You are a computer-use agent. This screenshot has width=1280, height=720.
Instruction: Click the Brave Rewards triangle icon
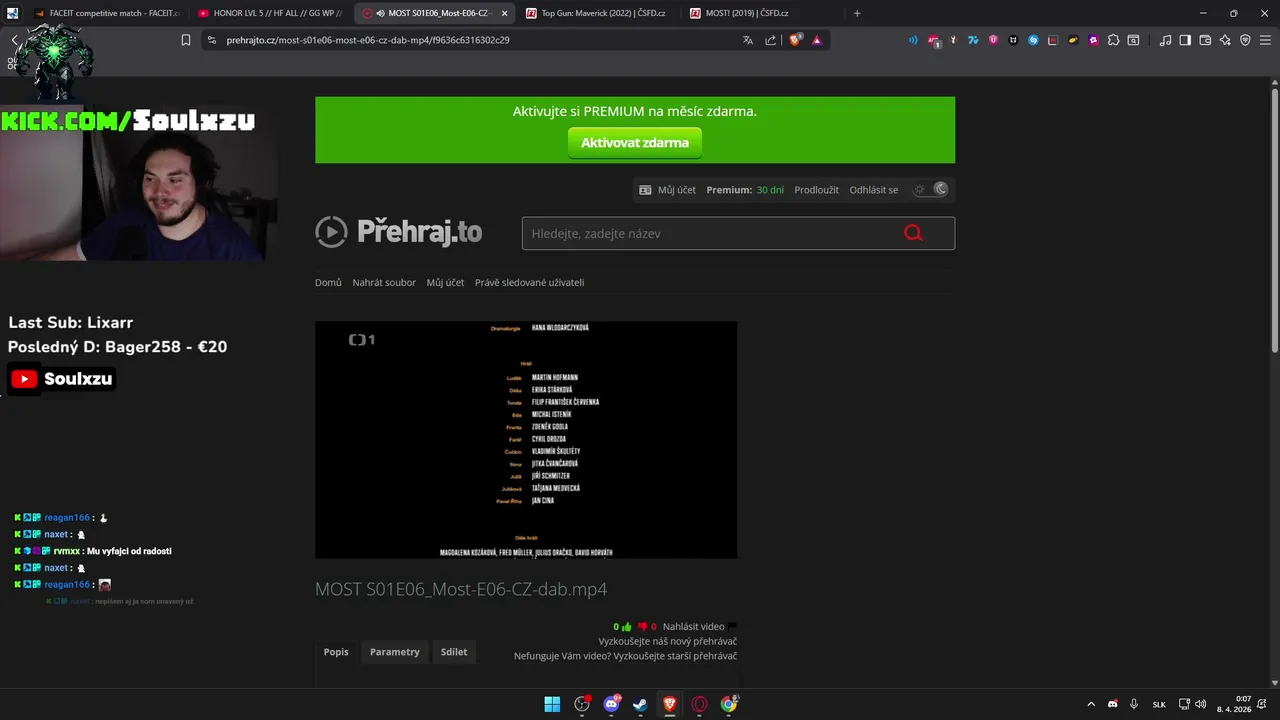[817, 40]
